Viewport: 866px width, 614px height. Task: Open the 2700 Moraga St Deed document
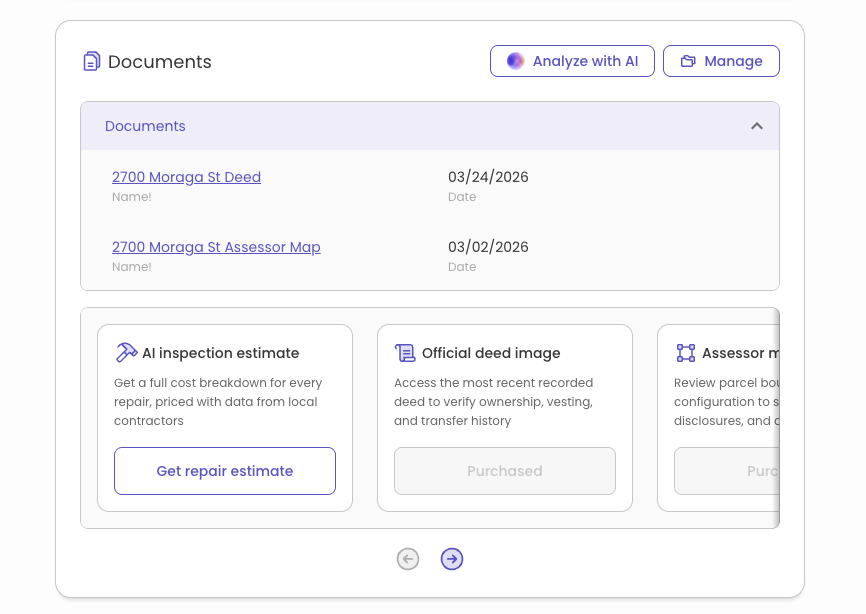[x=186, y=177]
